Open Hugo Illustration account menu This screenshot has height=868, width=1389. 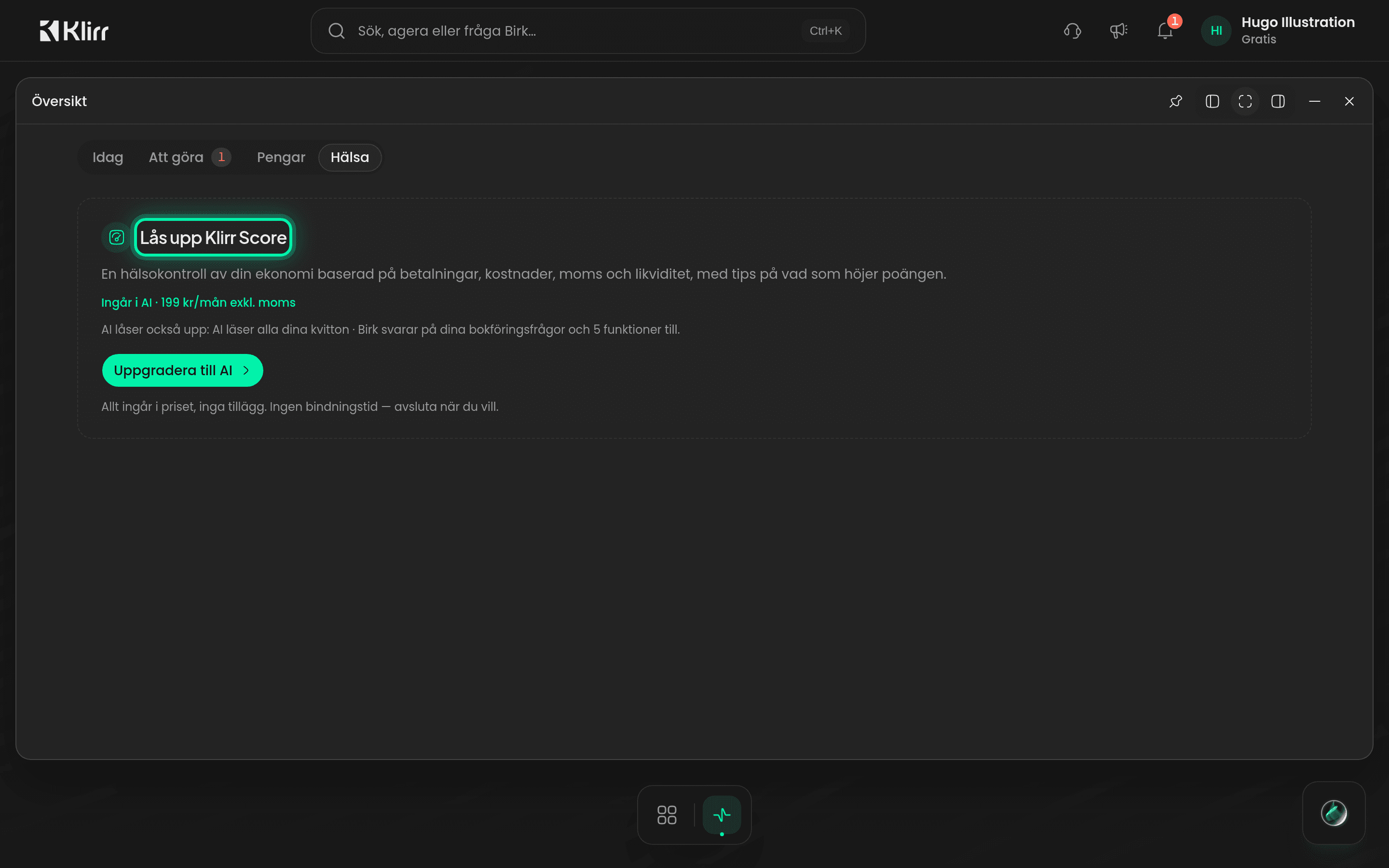pyautogui.click(x=1278, y=31)
